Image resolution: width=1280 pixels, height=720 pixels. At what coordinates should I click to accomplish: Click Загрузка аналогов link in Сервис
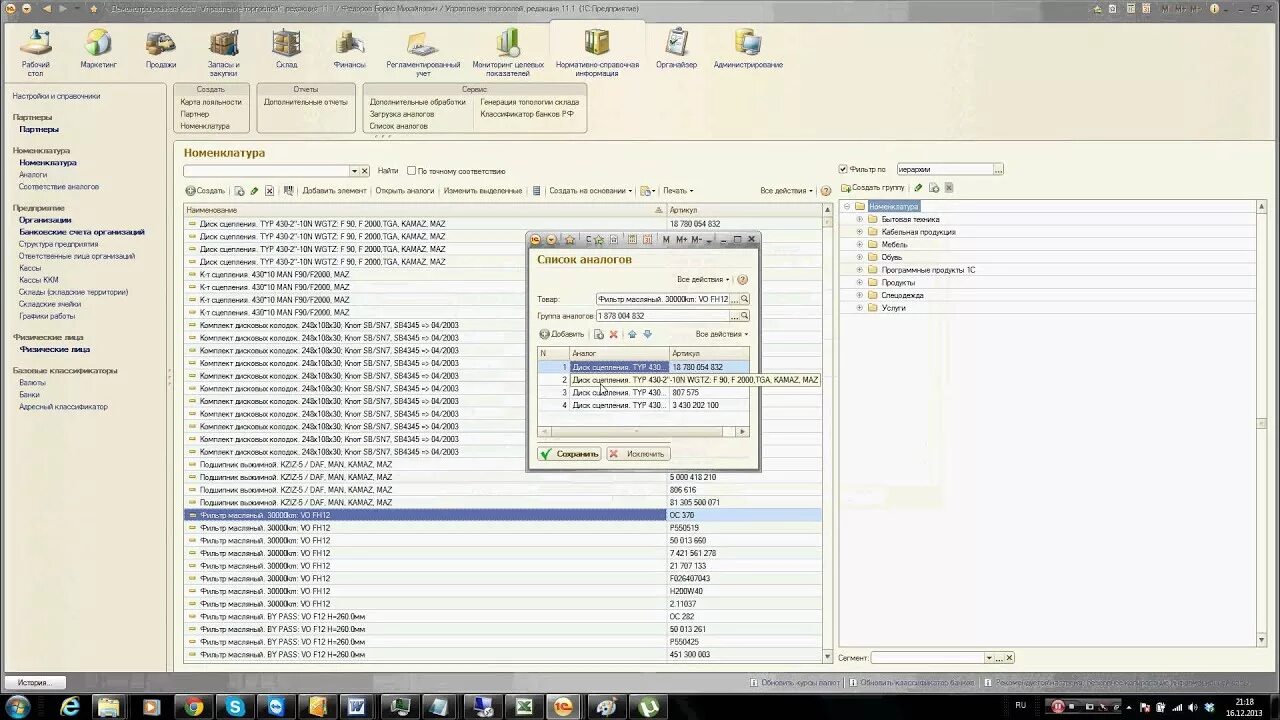(402, 114)
